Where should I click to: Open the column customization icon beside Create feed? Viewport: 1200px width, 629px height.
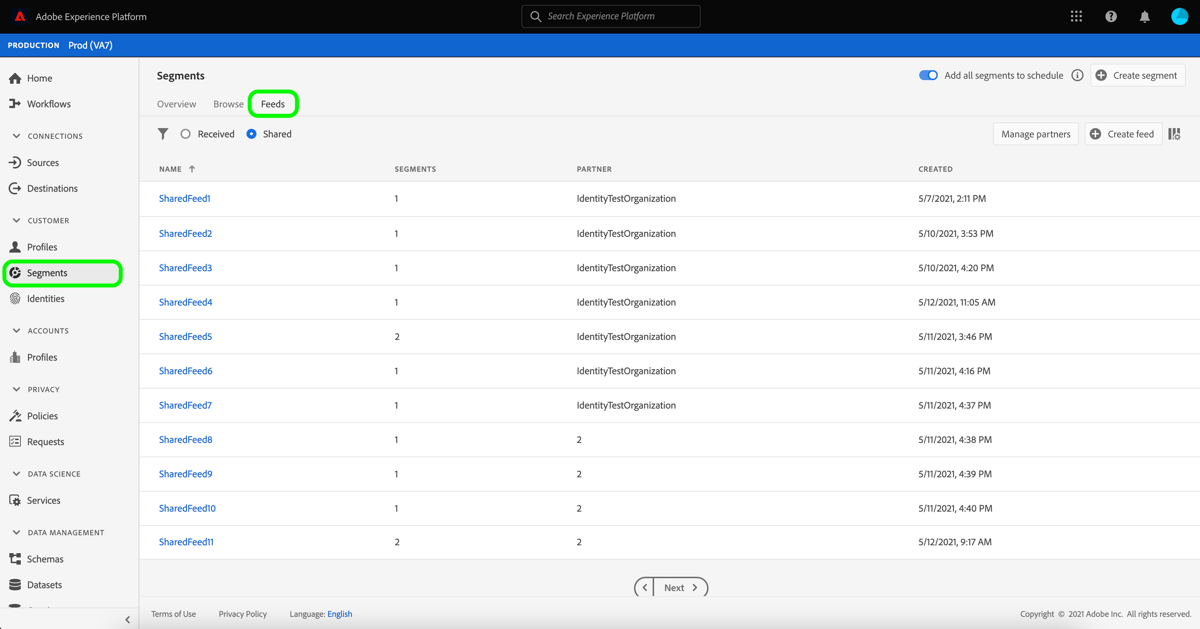[x=1172, y=133]
